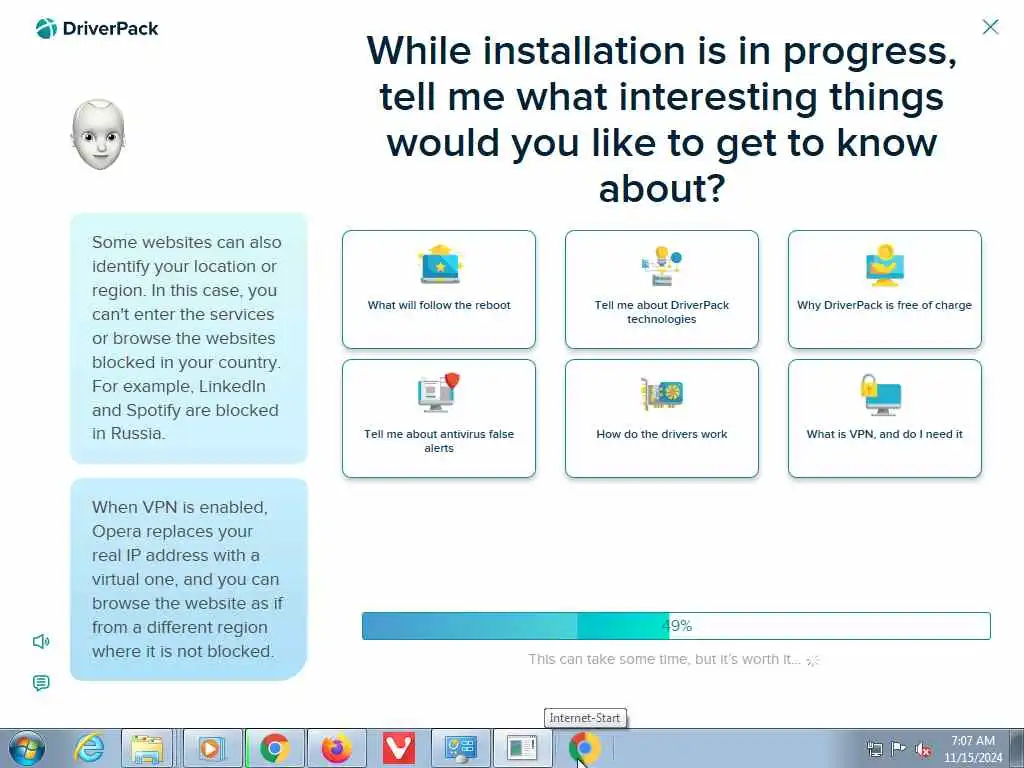
Task: Open Action Center flag tray icon
Action: click(899, 748)
